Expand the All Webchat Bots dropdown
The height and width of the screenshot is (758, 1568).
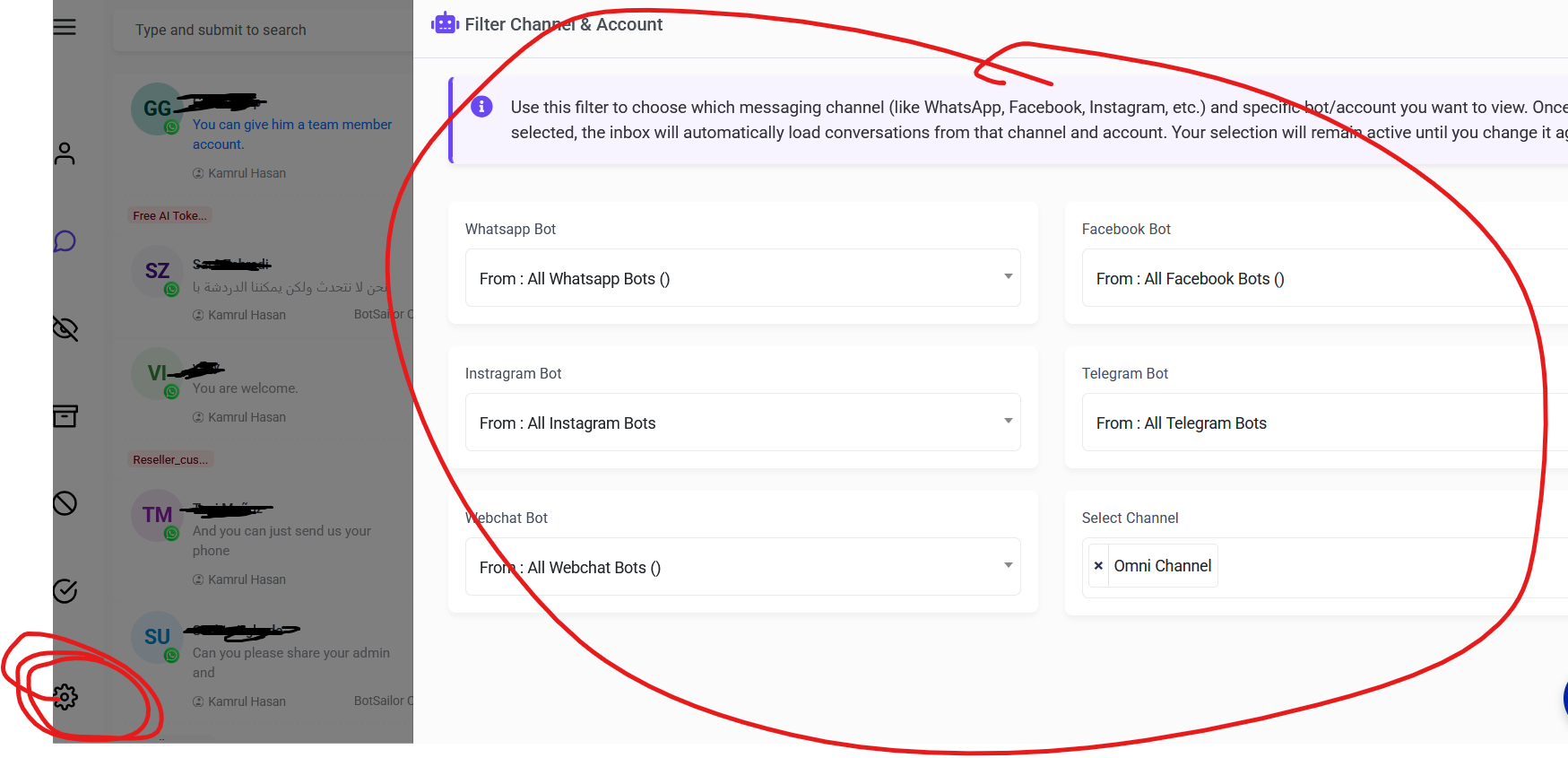click(x=742, y=567)
